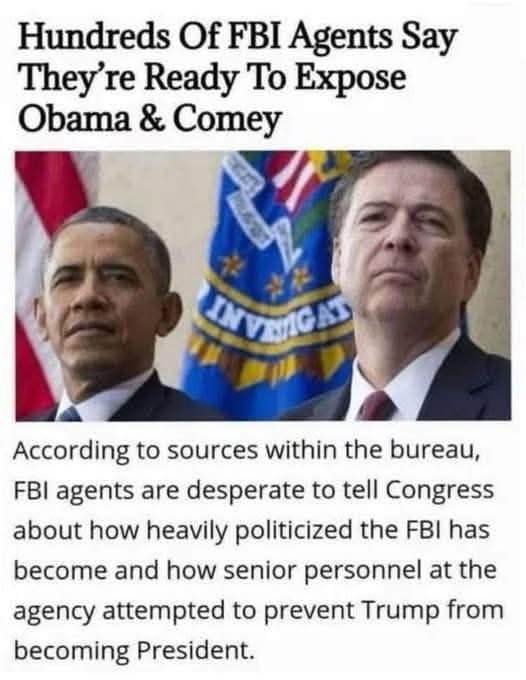This screenshot has width=526, height=680.
Task: Click 'becoming President.' at the summary end
Action: (134, 651)
